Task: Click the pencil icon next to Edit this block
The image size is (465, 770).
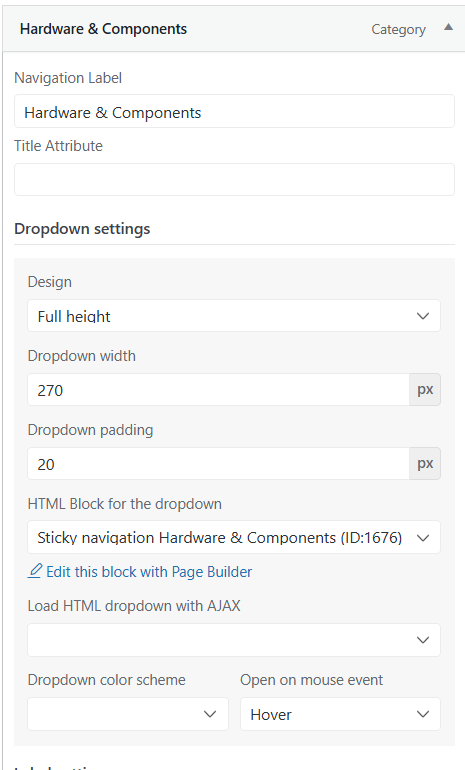Action: click(x=35, y=571)
